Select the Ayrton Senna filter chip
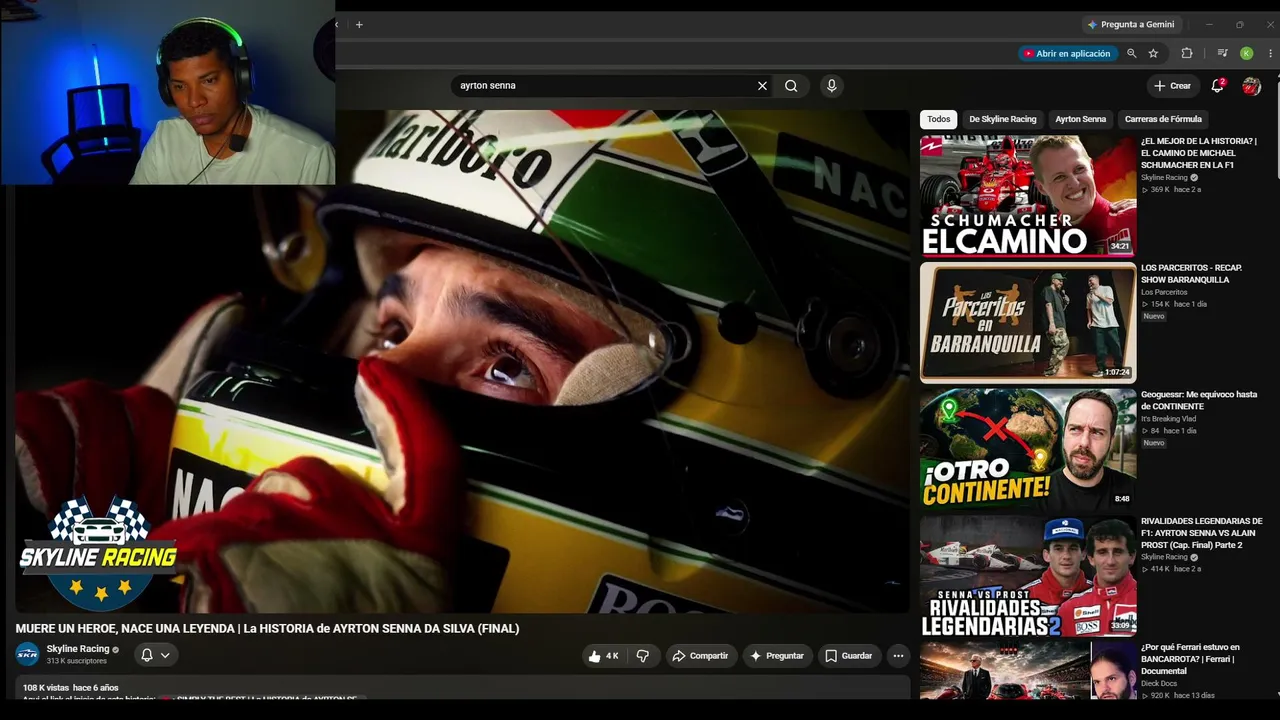 click(1080, 119)
